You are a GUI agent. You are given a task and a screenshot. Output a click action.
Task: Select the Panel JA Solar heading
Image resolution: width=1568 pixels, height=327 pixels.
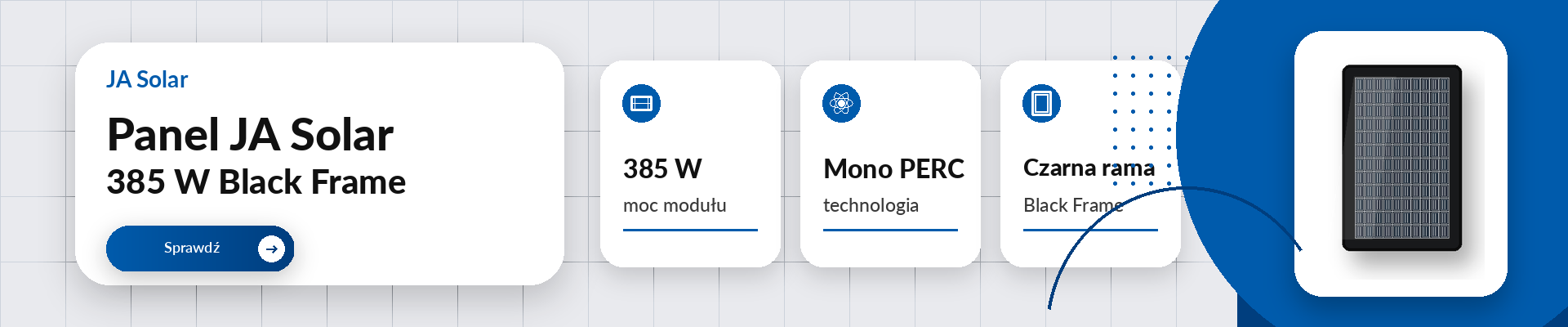(x=250, y=135)
